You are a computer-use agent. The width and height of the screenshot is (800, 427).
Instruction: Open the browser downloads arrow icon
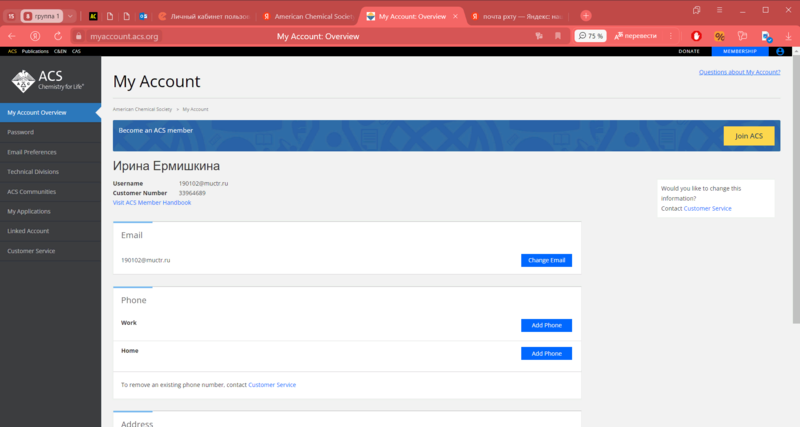(788, 36)
